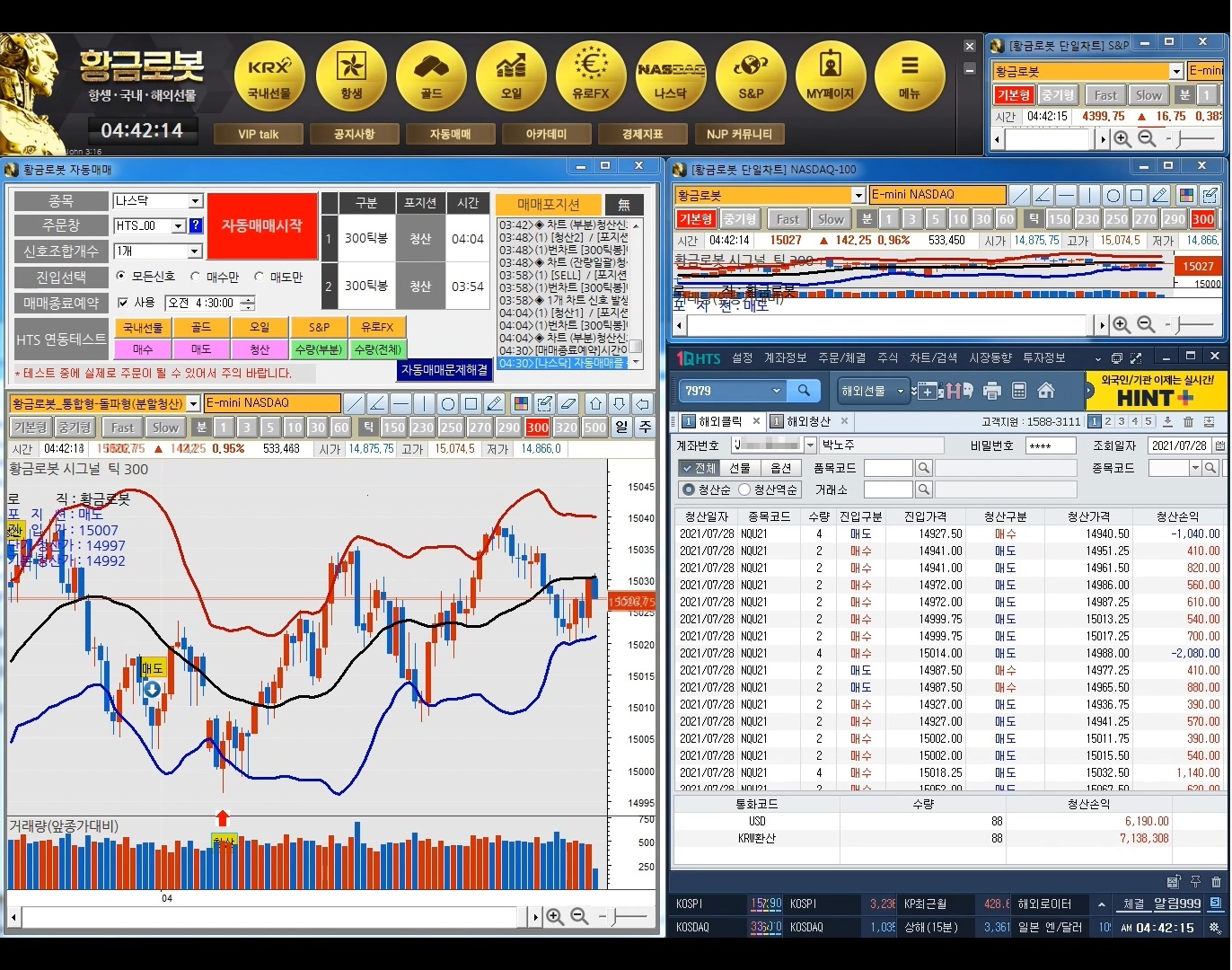Select angle line tool in main chart
The image size is (1232, 970).
[378, 403]
